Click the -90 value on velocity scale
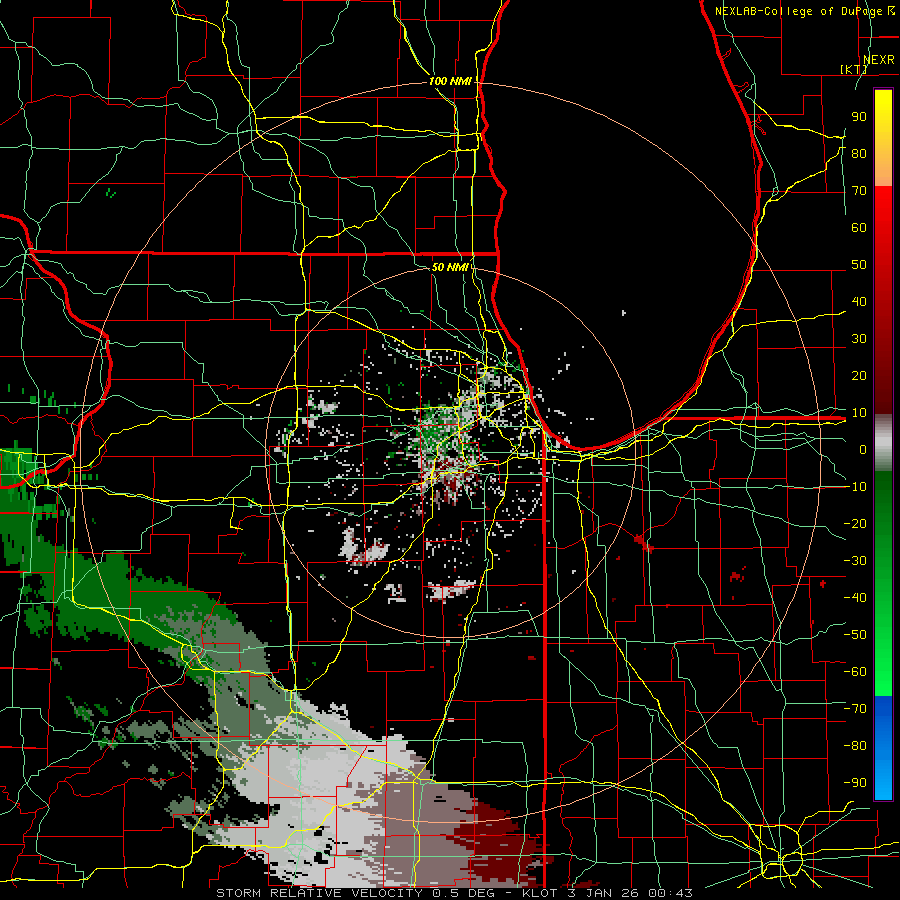900x900 pixels. (x=855, y=782)
